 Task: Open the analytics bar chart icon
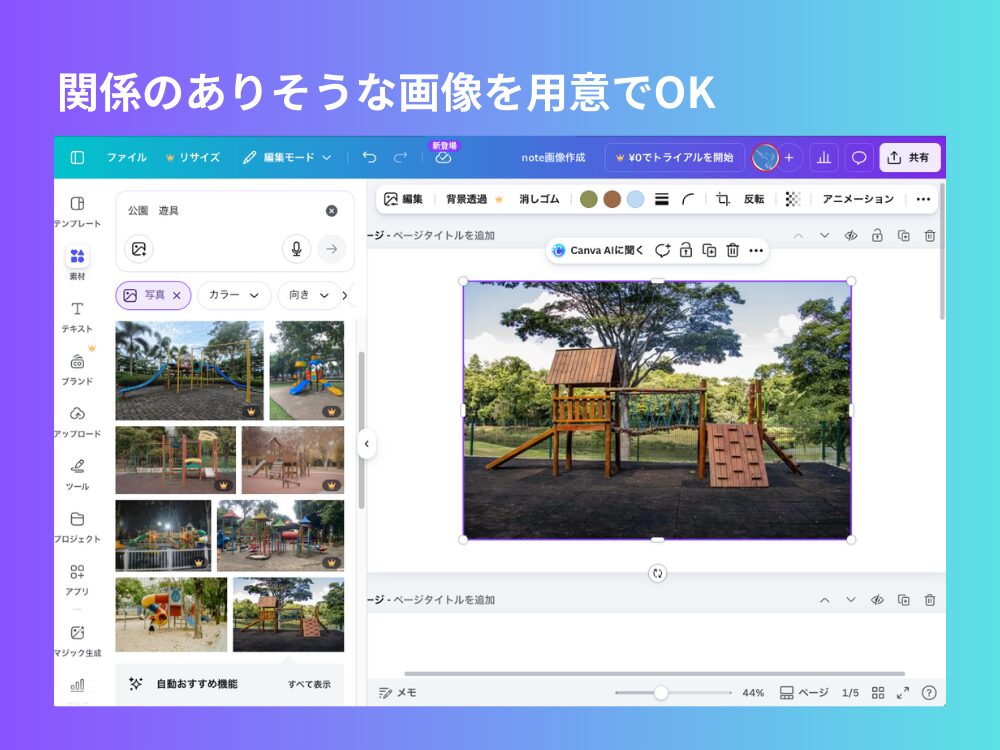tap(824, 158)
